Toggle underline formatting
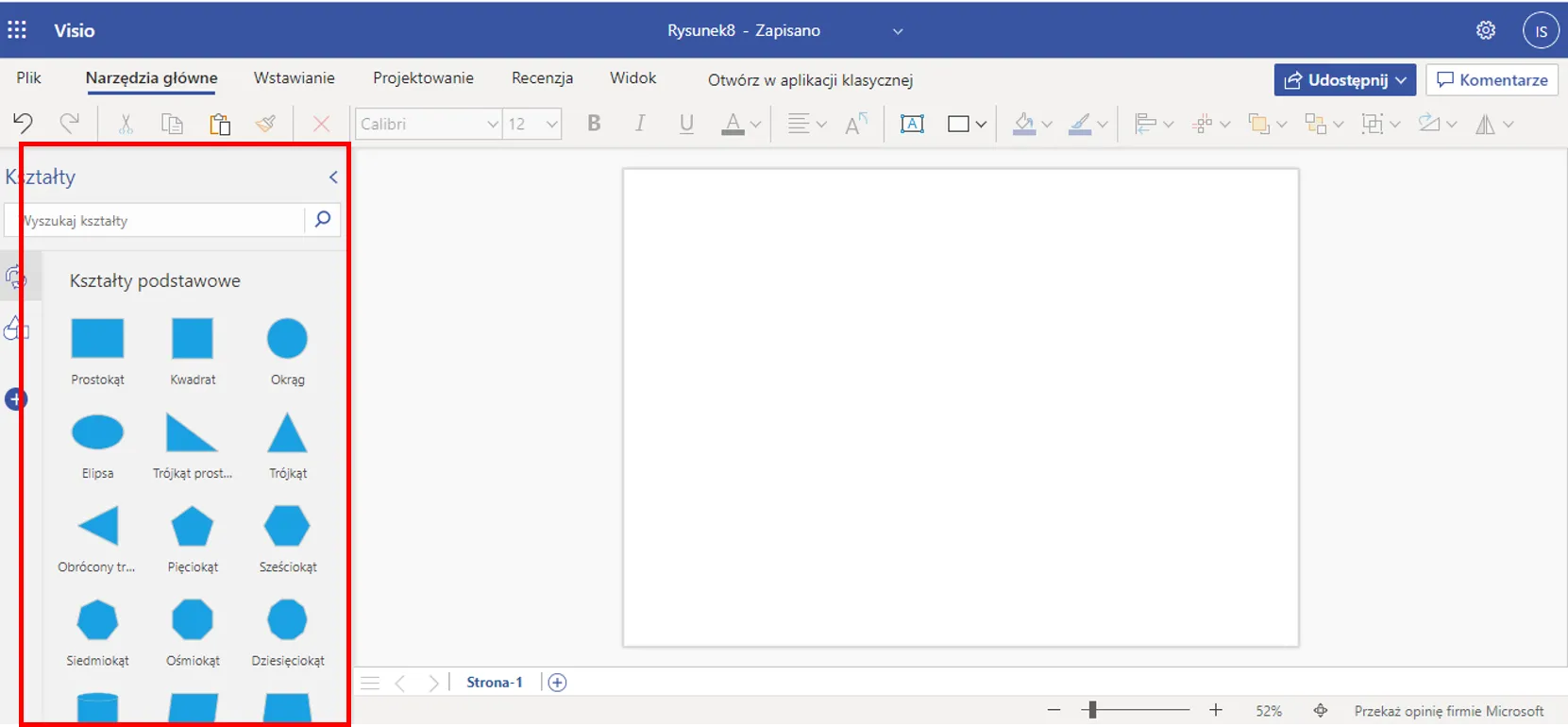Screen dimensions: 1568x727 [x=686, y=124]
